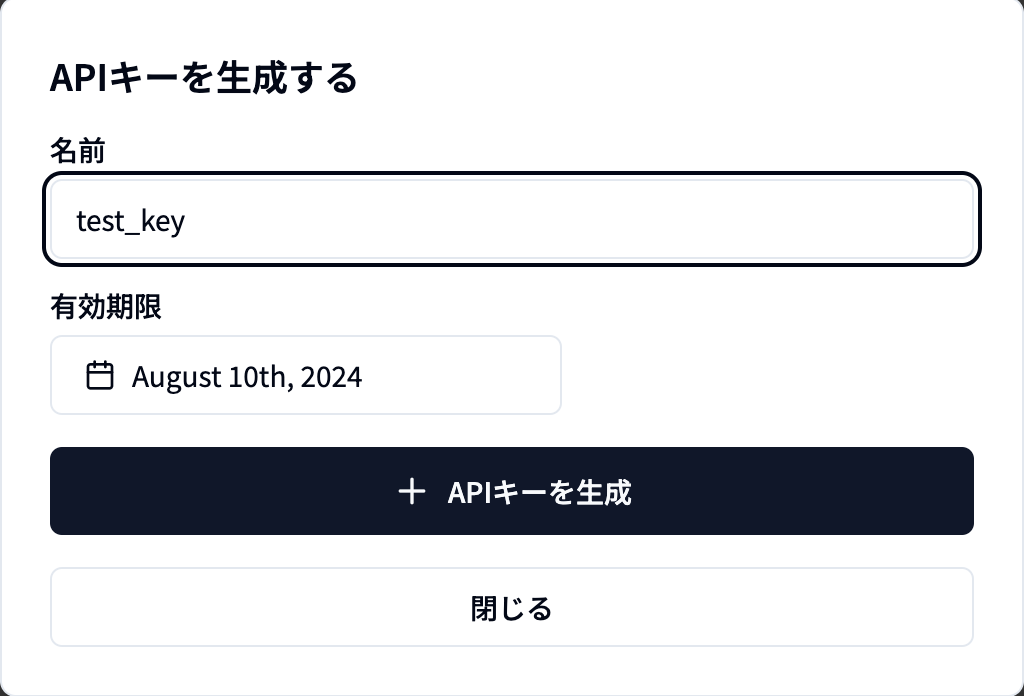Click the APIキーを生成する dialog heading
The width and height of the screenshot is (1024, 696).
[203, 78]
